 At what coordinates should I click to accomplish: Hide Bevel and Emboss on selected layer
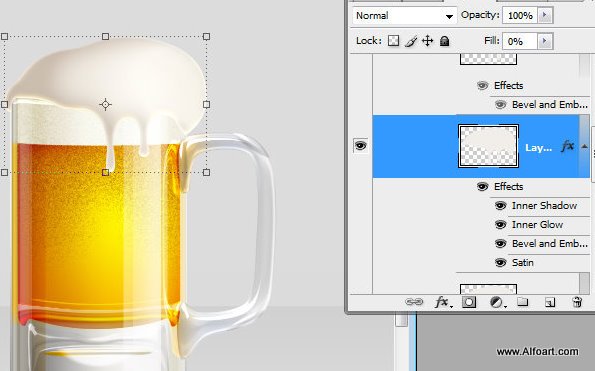click(501, 243)
